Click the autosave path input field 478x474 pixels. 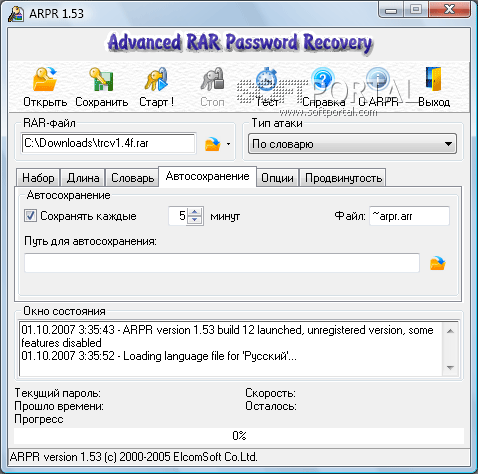point(222,263)
